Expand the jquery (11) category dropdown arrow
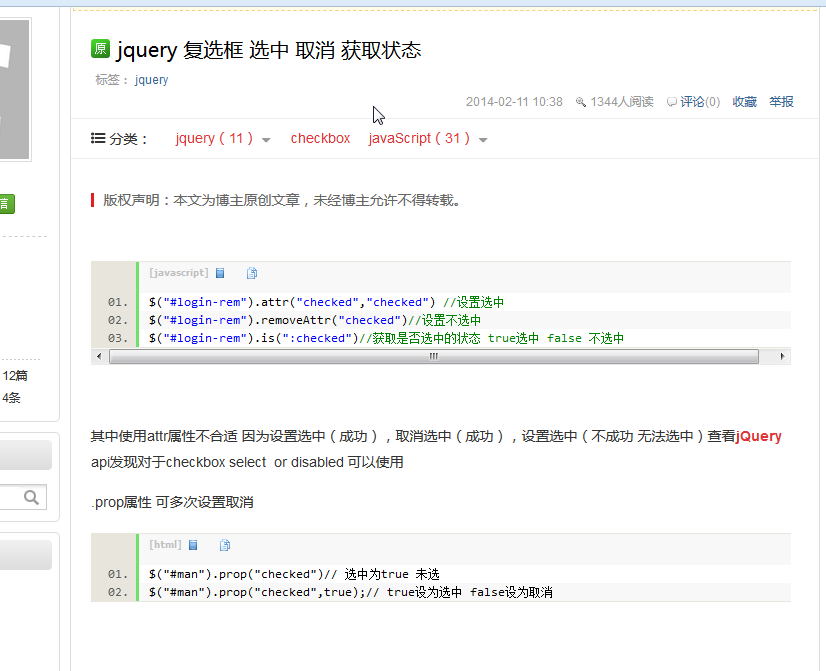826x671 pixels. click(266, 140)
